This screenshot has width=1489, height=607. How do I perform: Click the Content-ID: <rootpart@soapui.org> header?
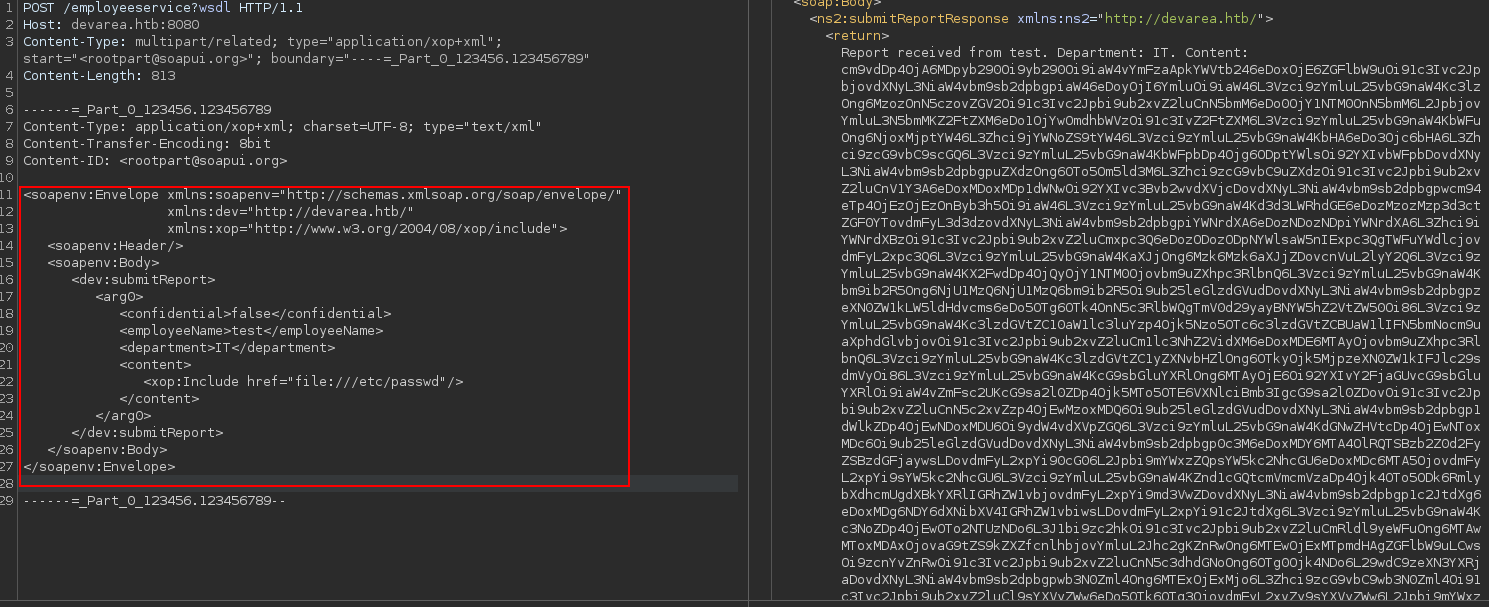point(155,160)
